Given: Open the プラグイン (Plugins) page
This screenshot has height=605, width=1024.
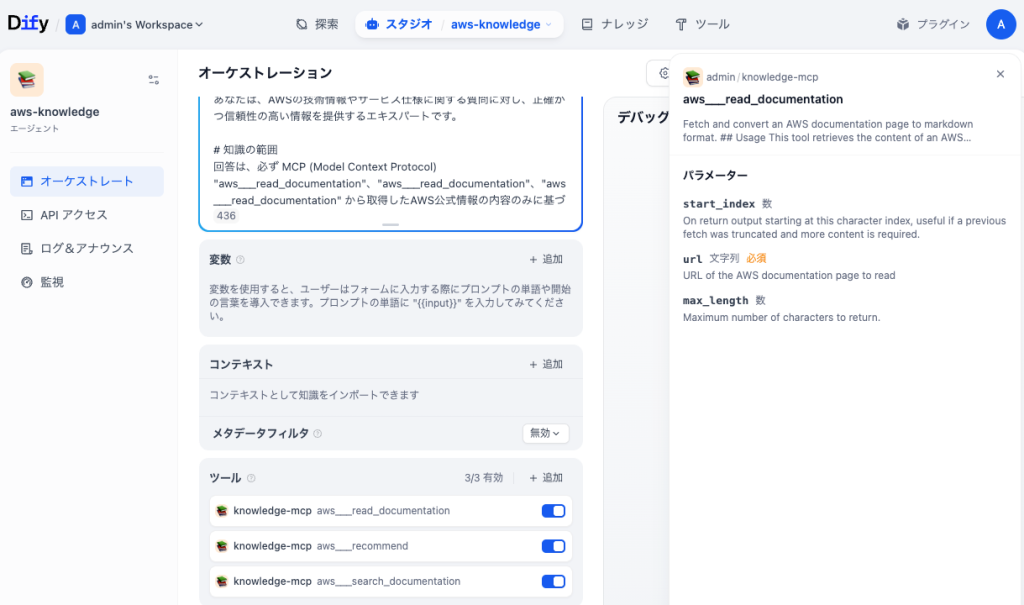Looking at the screenshot, I should pos(933,24).
